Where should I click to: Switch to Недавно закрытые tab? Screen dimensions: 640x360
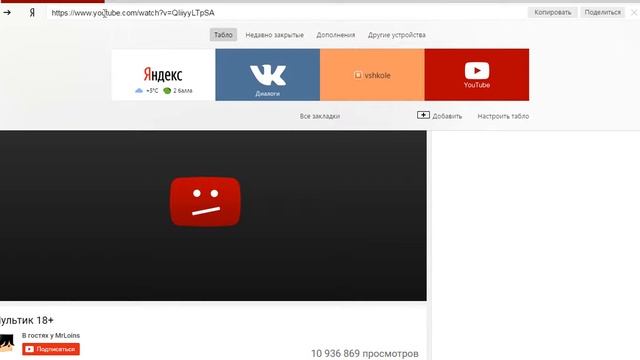pyautogui.click(x=274, y=35)
